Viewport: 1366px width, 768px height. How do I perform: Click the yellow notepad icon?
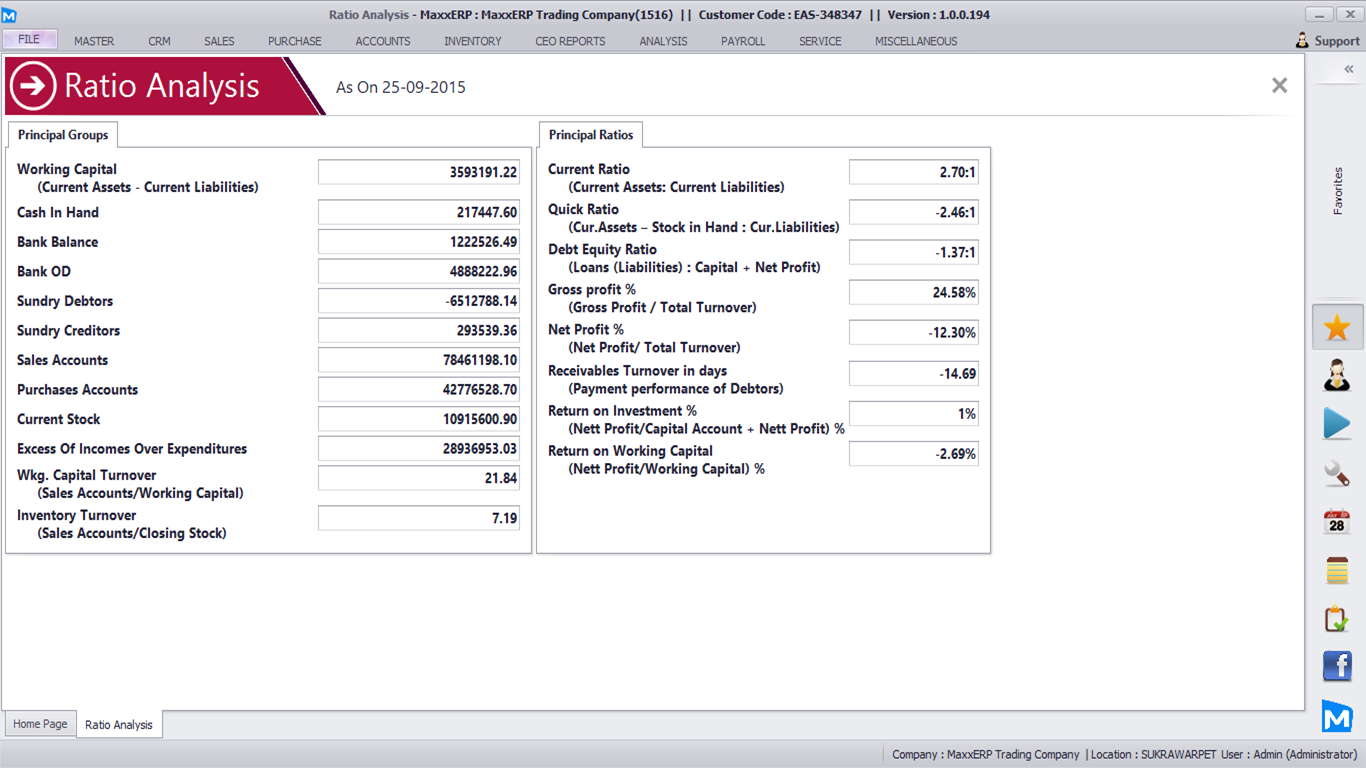click(1337, 570)
